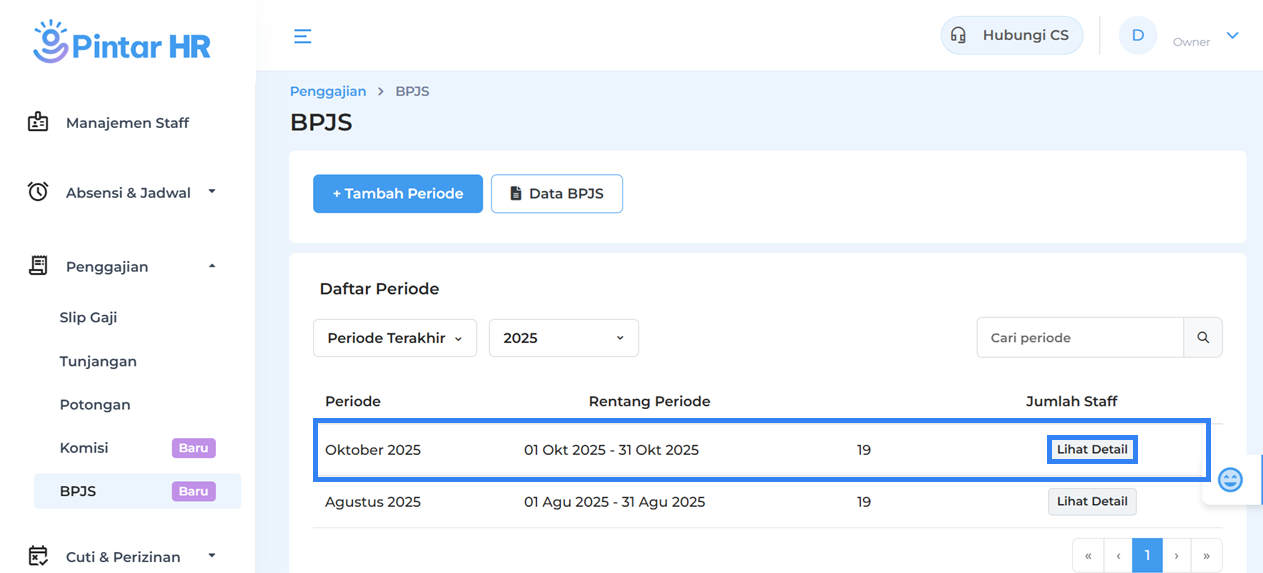Collapse the Penggajian sidebar section
The height and width of the screenshot is (573, 1263).
pos(211,266)
